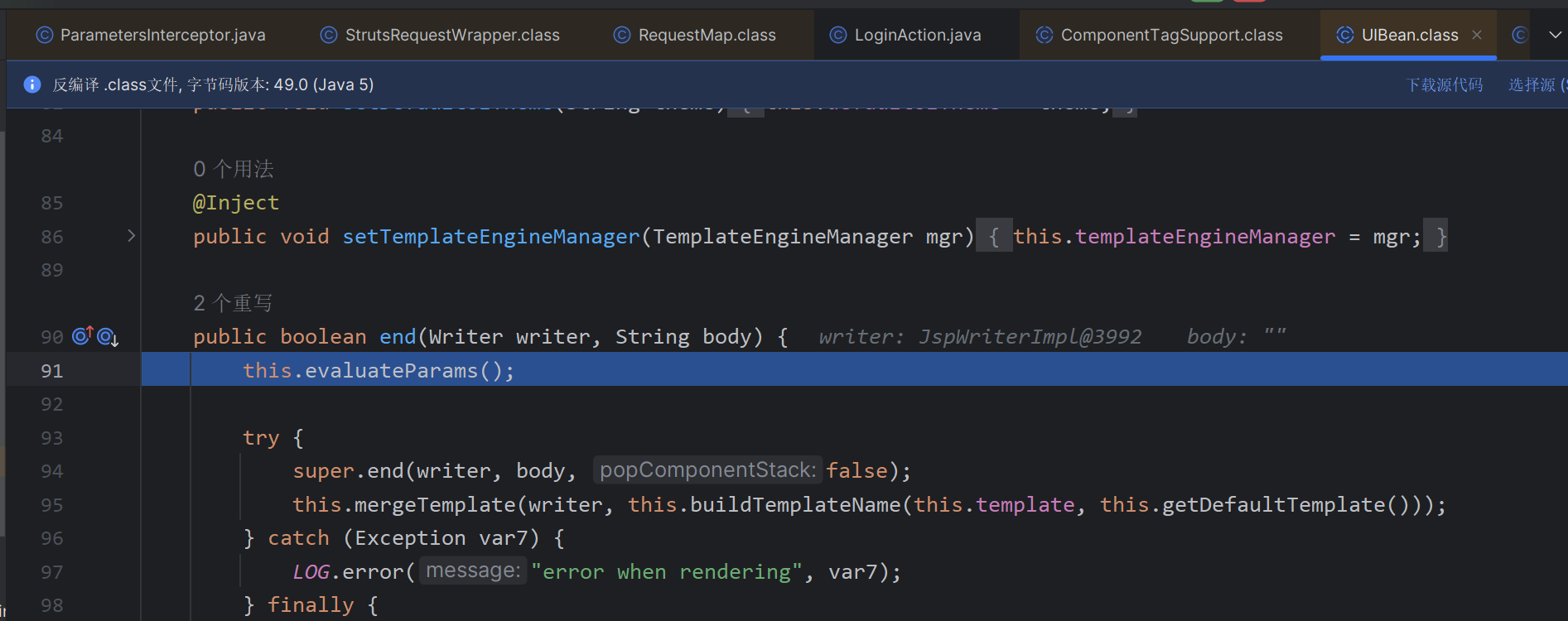1568x621 pixels.
Task: Switch to the RequestMap.class tab
Action: tap(707, 35)
